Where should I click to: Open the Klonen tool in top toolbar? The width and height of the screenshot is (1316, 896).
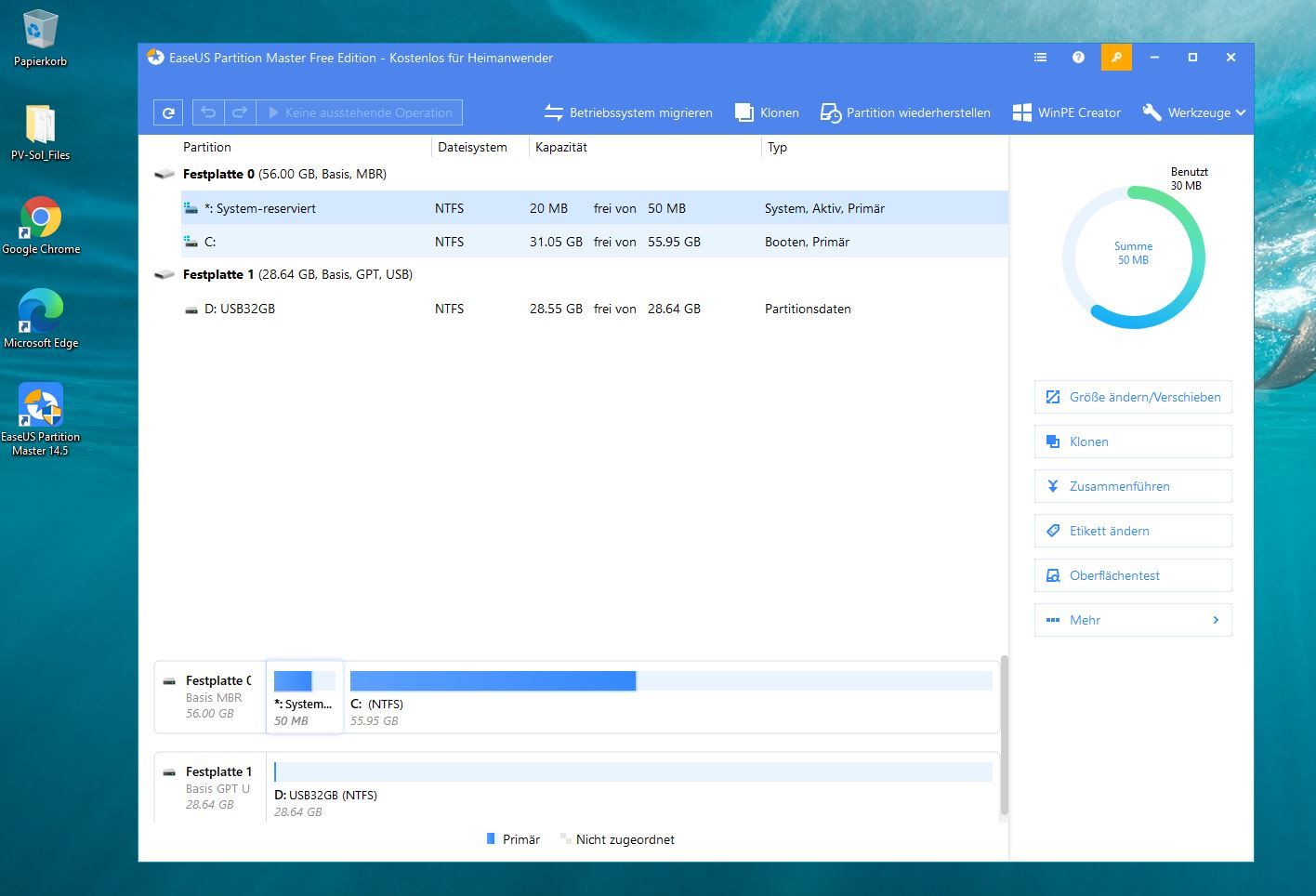[767, 112]
